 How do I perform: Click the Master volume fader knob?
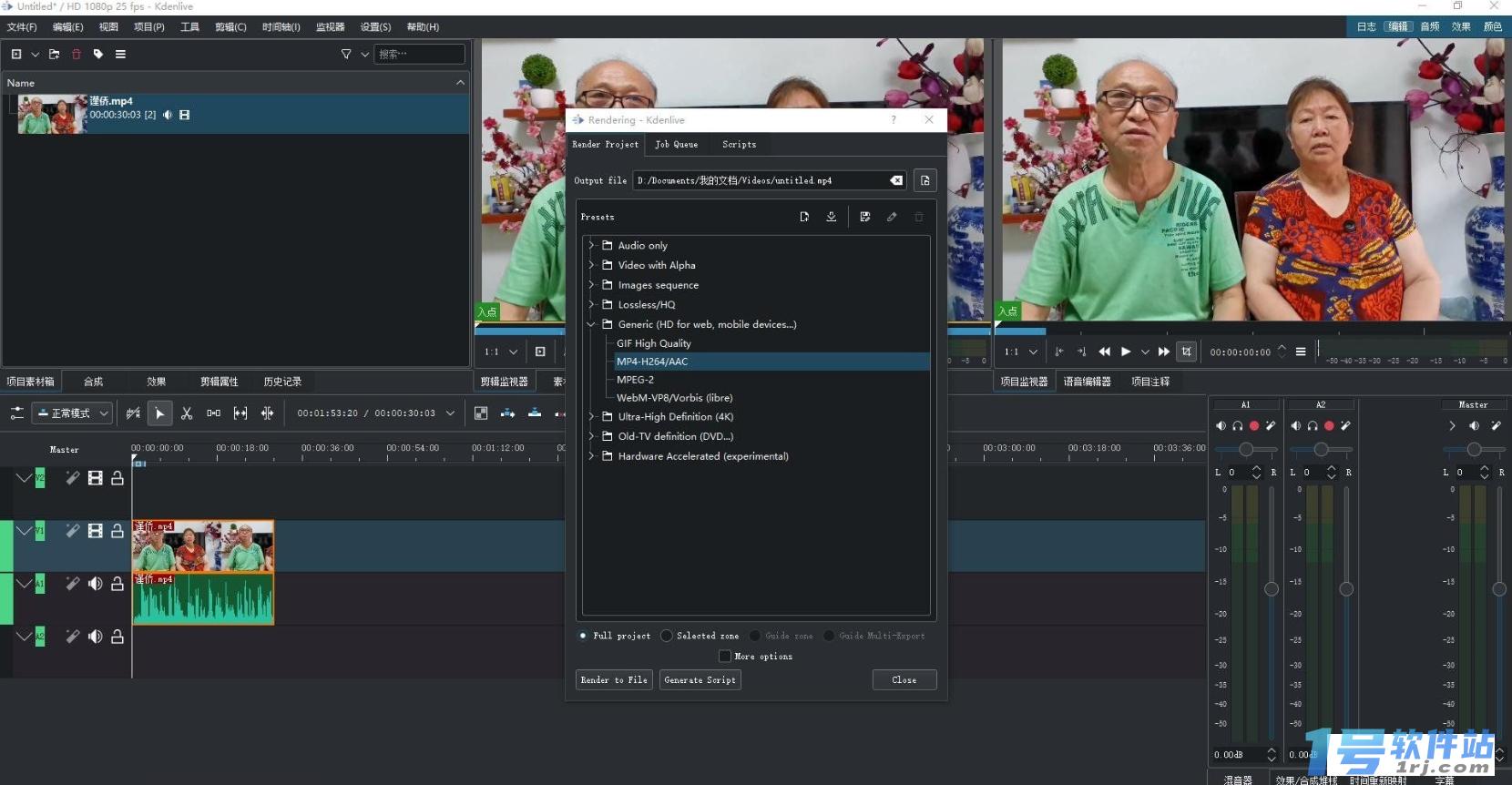[1499, 589]
